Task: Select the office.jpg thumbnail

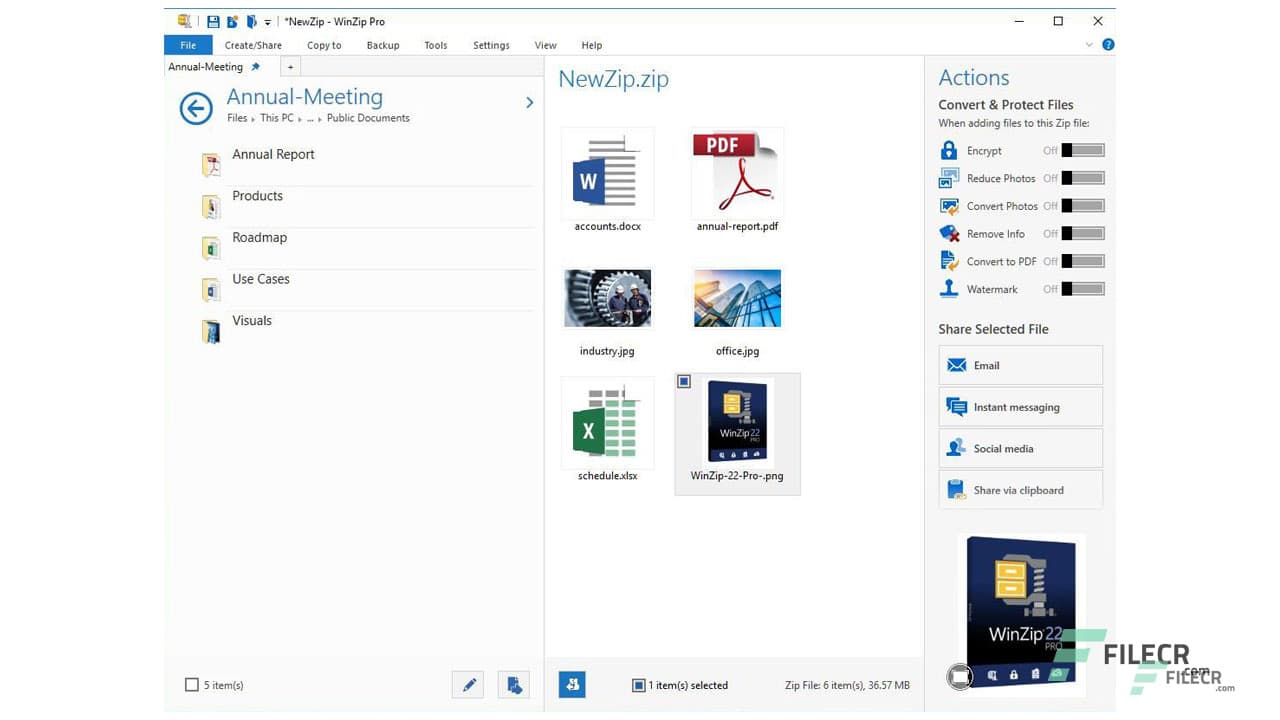Action: [737, 297]
